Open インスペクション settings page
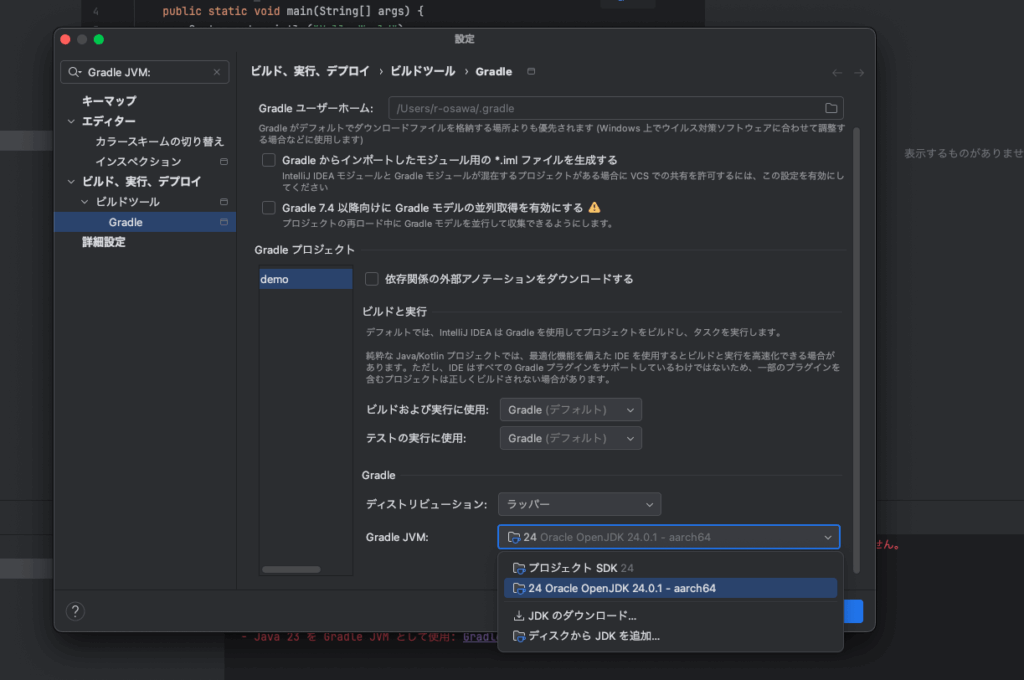This screenshot has height=680, width=1024. (138, 161)
